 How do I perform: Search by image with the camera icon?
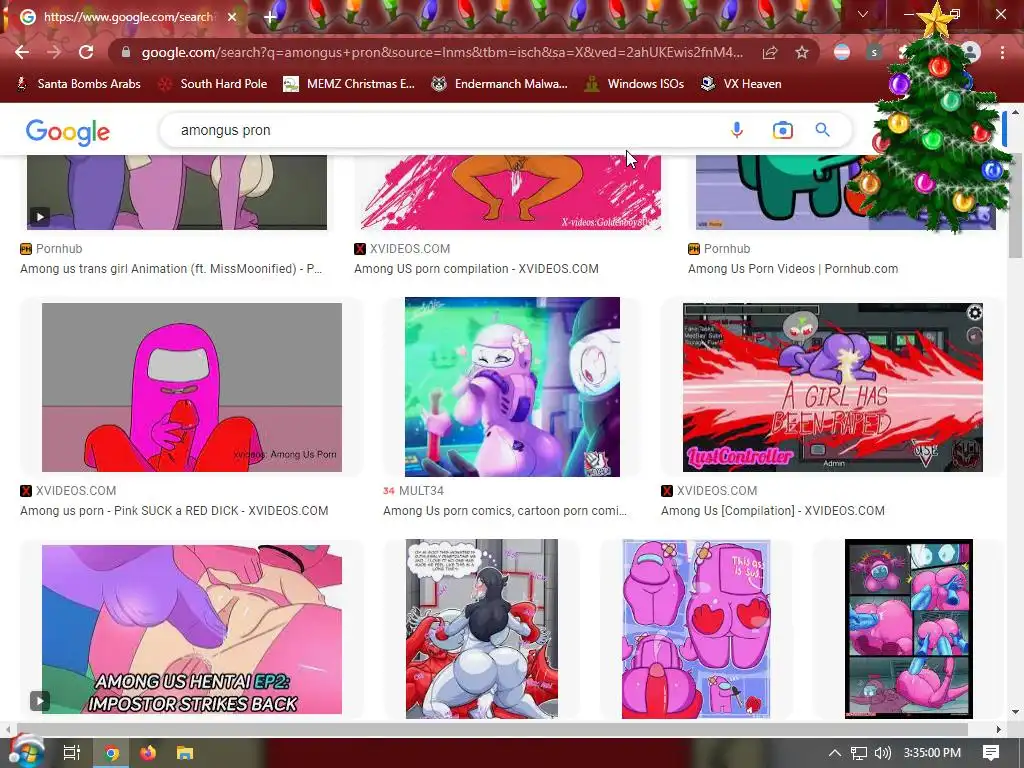pyautogui.click(x=782, y=130)
